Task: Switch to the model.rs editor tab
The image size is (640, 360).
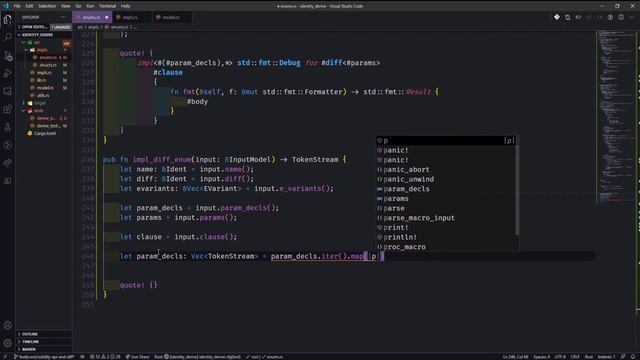Action: 171,18
